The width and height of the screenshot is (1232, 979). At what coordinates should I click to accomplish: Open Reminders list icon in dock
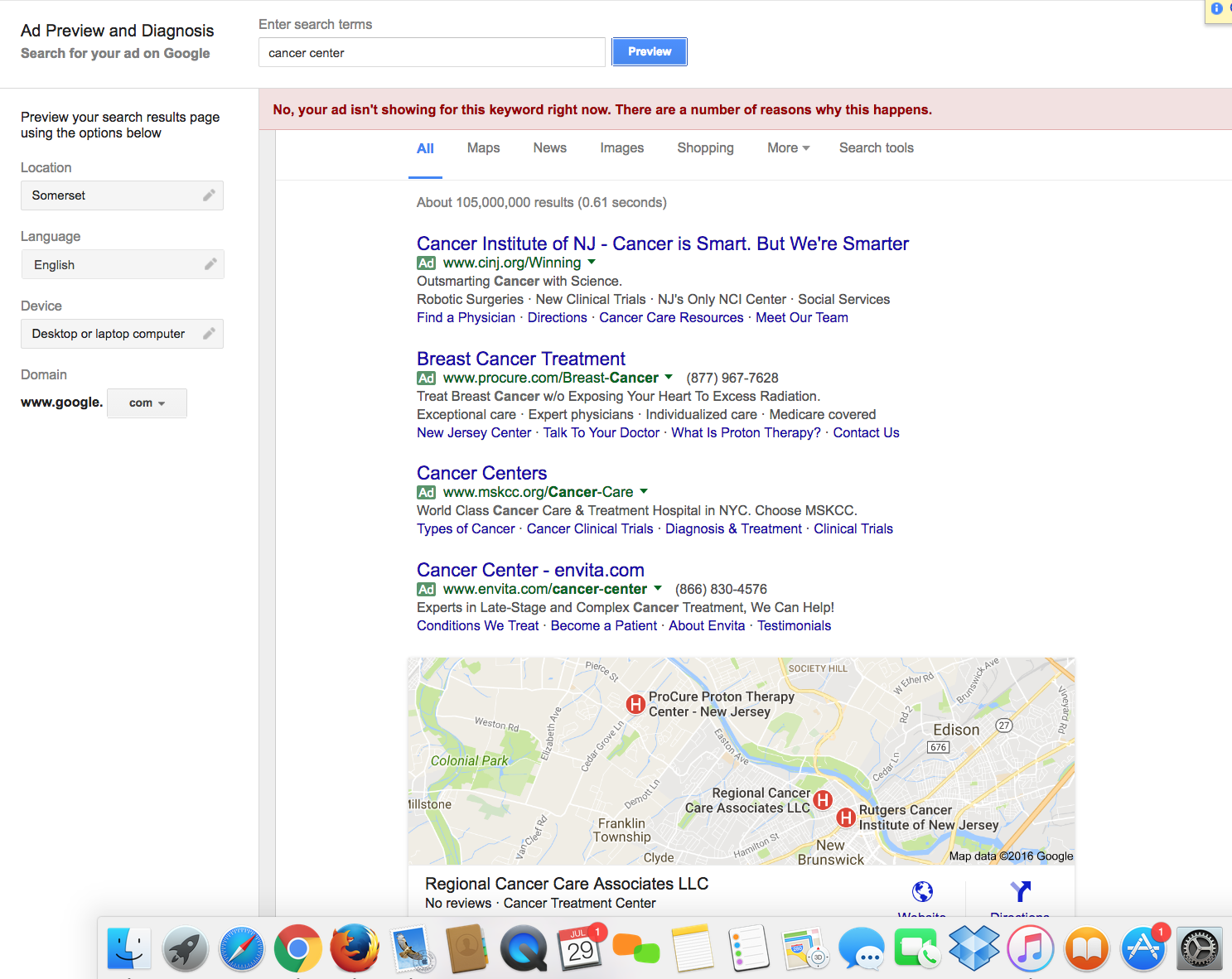pyautogui.click(x=749, y=948)
